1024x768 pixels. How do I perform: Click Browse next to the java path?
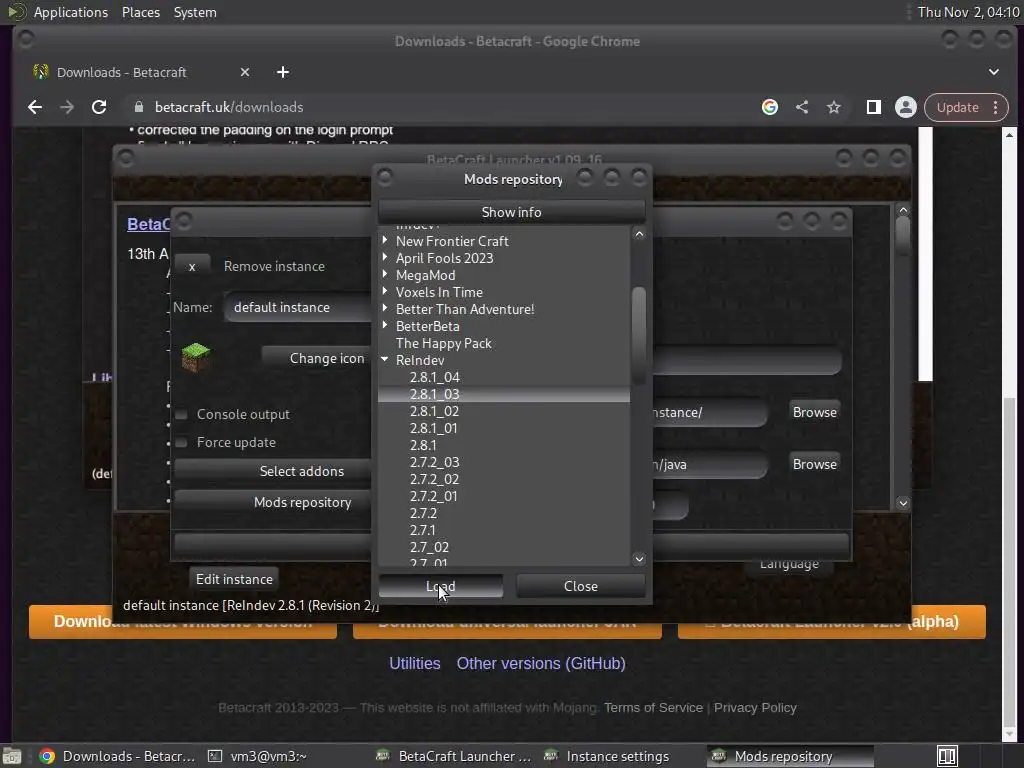point(814,464)
